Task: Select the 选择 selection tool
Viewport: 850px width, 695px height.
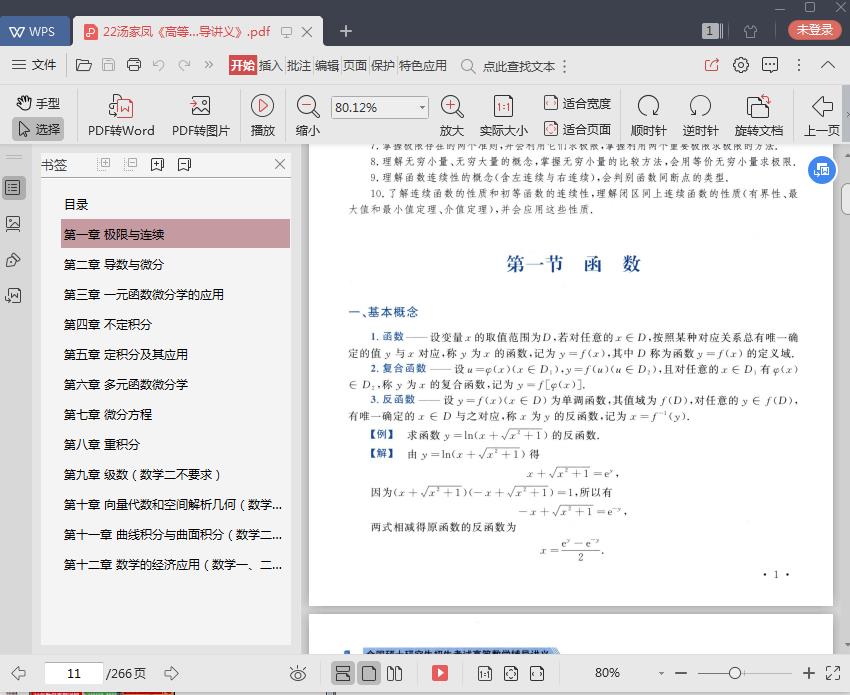Action: point(38,129)
